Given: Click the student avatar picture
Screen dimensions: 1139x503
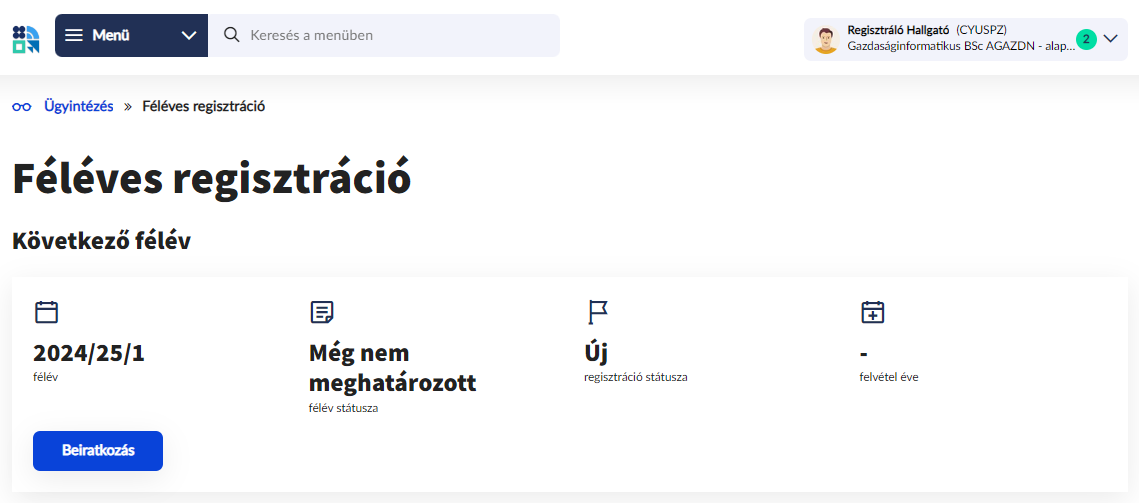Looking at the screenshot, I should pyautogui.click(x=825, y=39).
